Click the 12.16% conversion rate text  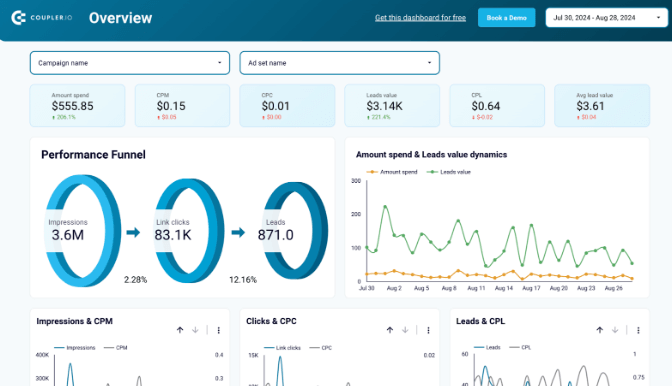point(243,280)
